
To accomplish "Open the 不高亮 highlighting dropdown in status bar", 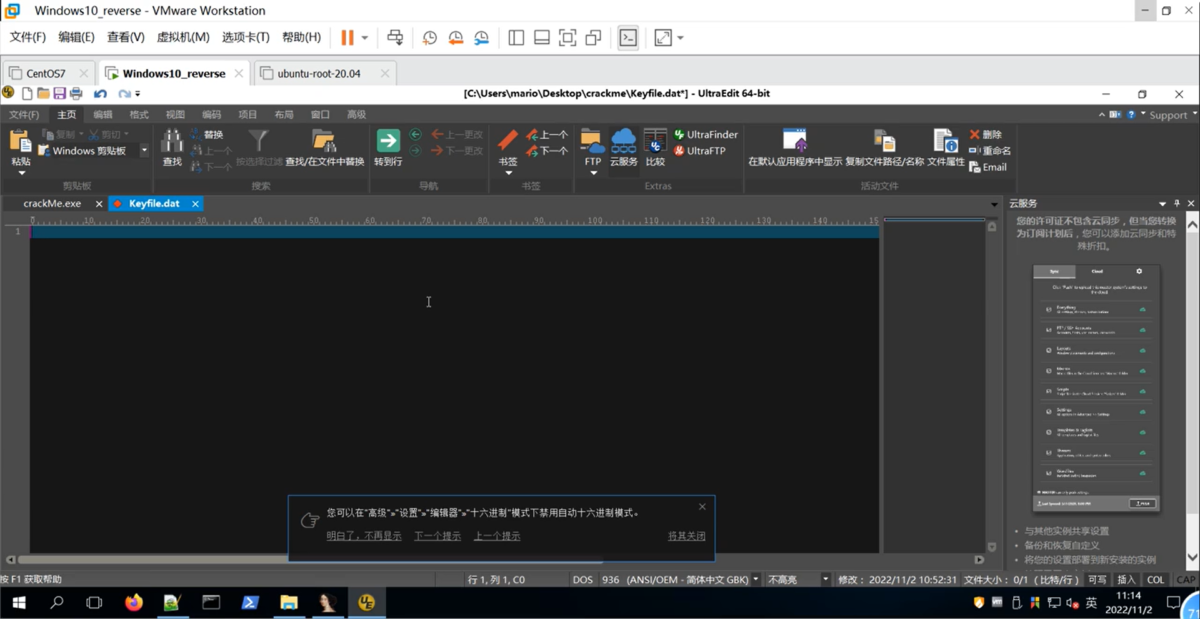I will [825, 579].
